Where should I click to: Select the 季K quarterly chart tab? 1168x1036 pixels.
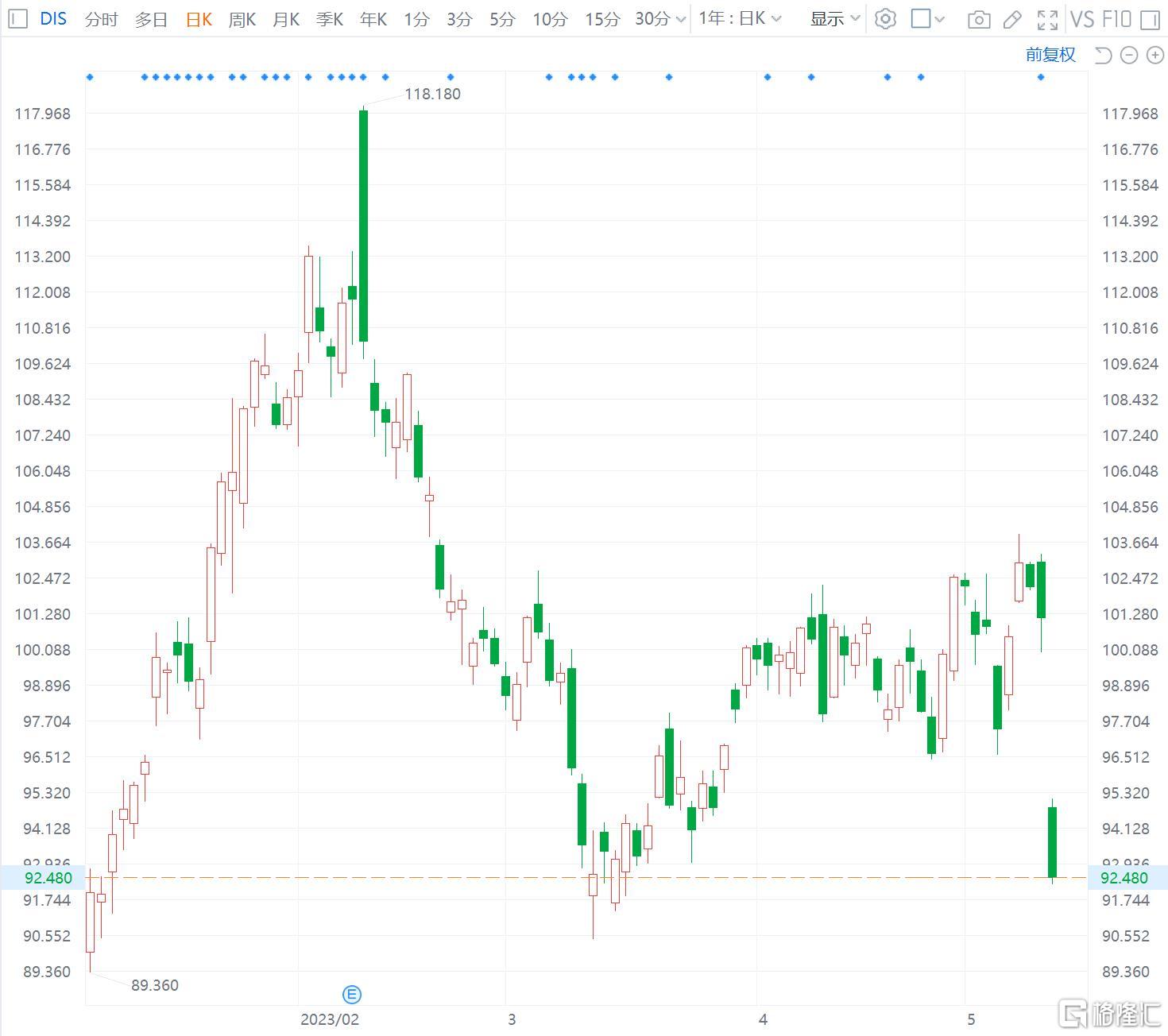click(330, 19)
